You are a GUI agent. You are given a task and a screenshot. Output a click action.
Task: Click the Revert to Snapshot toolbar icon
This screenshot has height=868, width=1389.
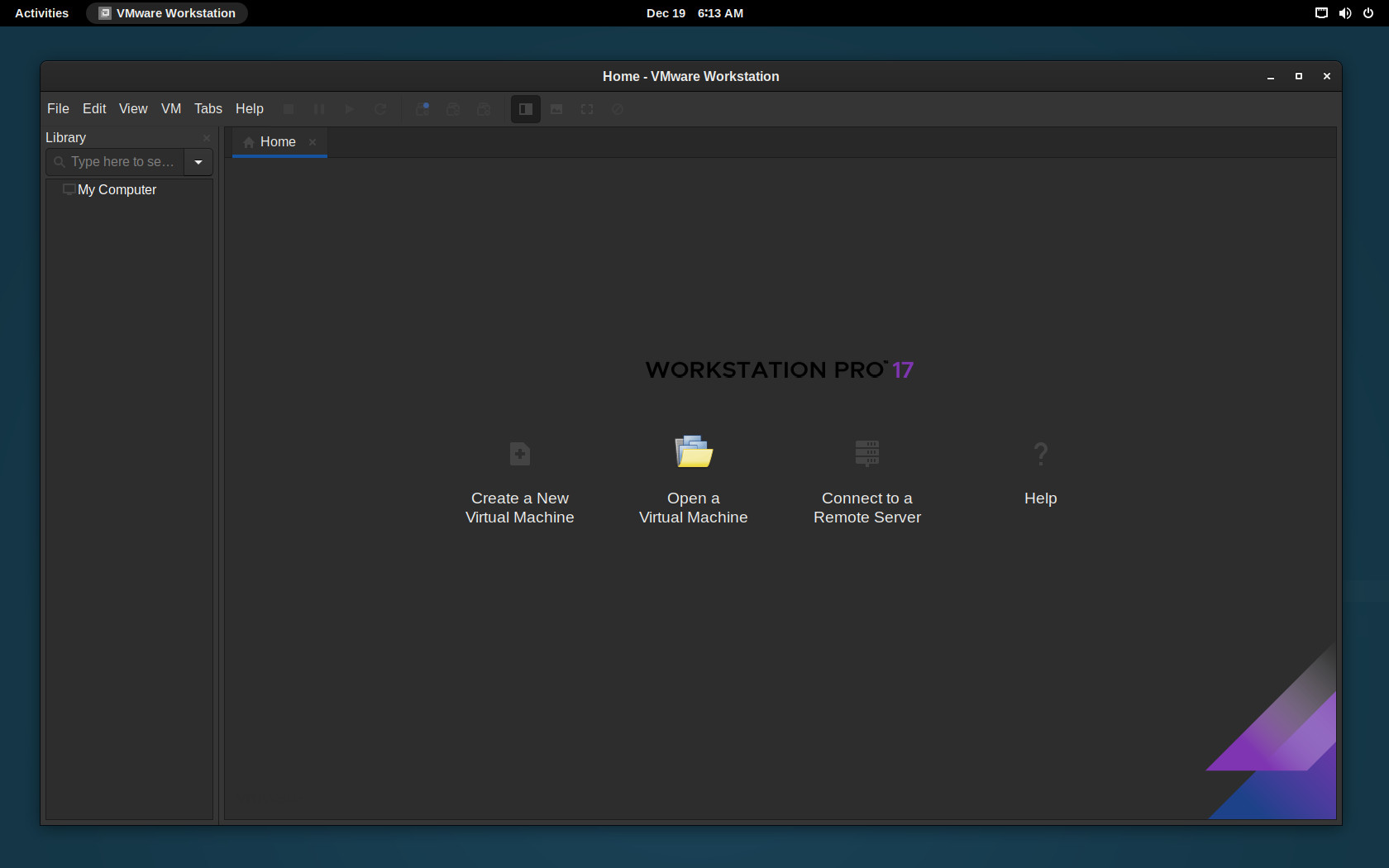[453, 109]
